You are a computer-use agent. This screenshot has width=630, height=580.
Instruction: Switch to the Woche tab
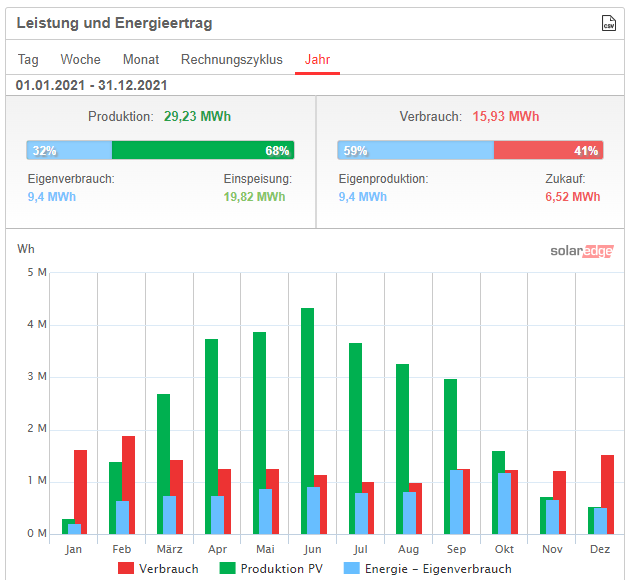pos(80,59)
